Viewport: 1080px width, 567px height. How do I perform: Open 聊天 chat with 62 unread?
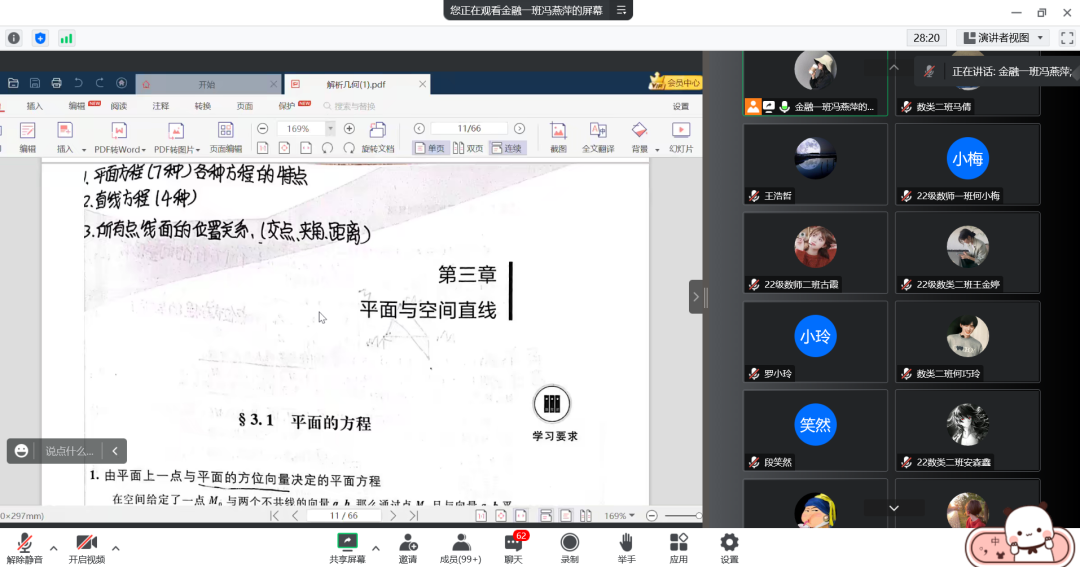[x=513, y=543]
